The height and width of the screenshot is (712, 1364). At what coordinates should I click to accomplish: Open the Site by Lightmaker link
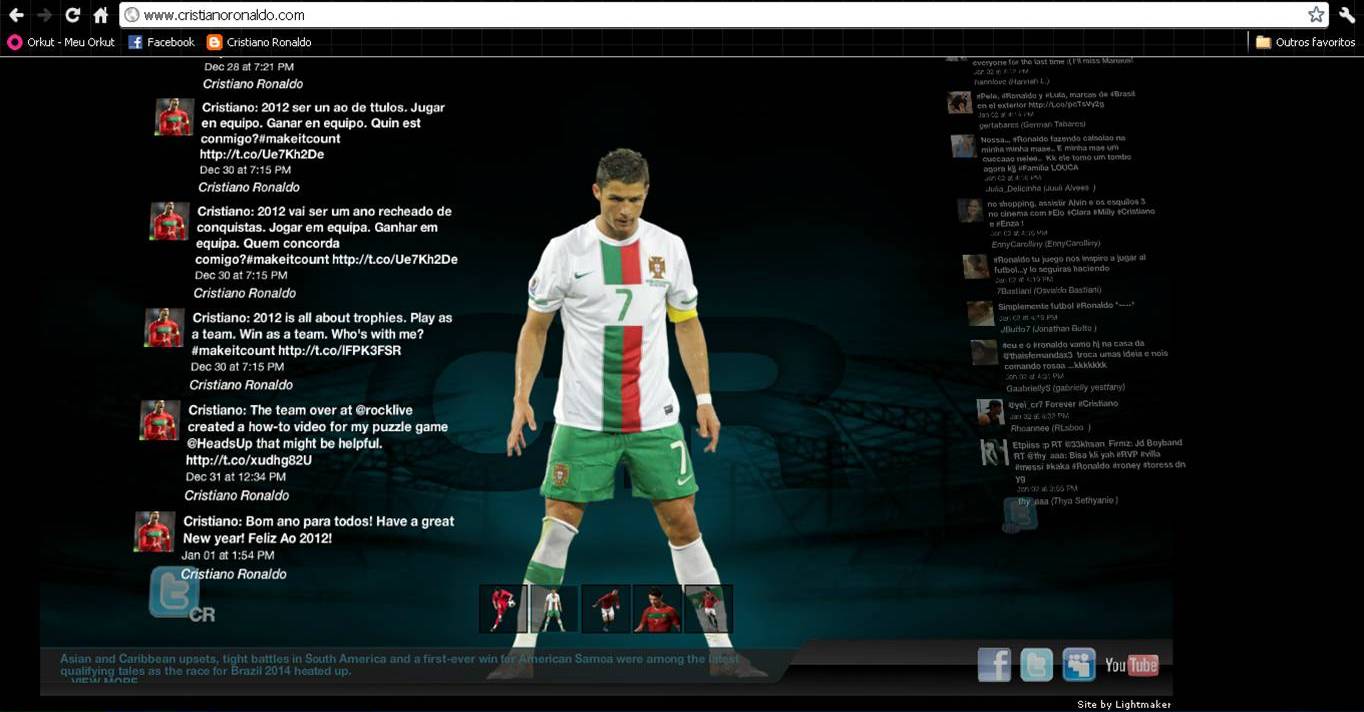1126,703
